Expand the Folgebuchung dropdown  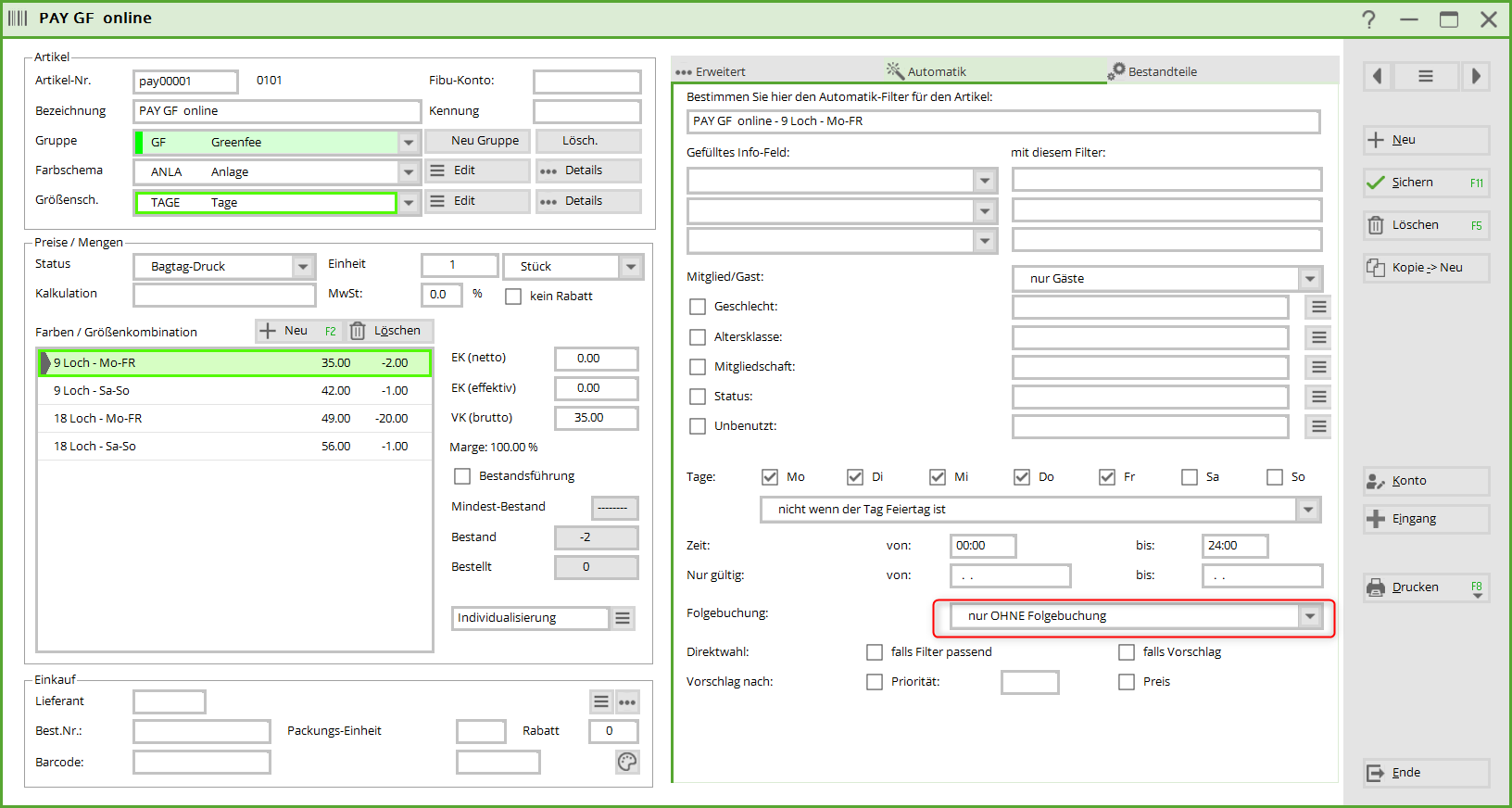pos(1309,616)
